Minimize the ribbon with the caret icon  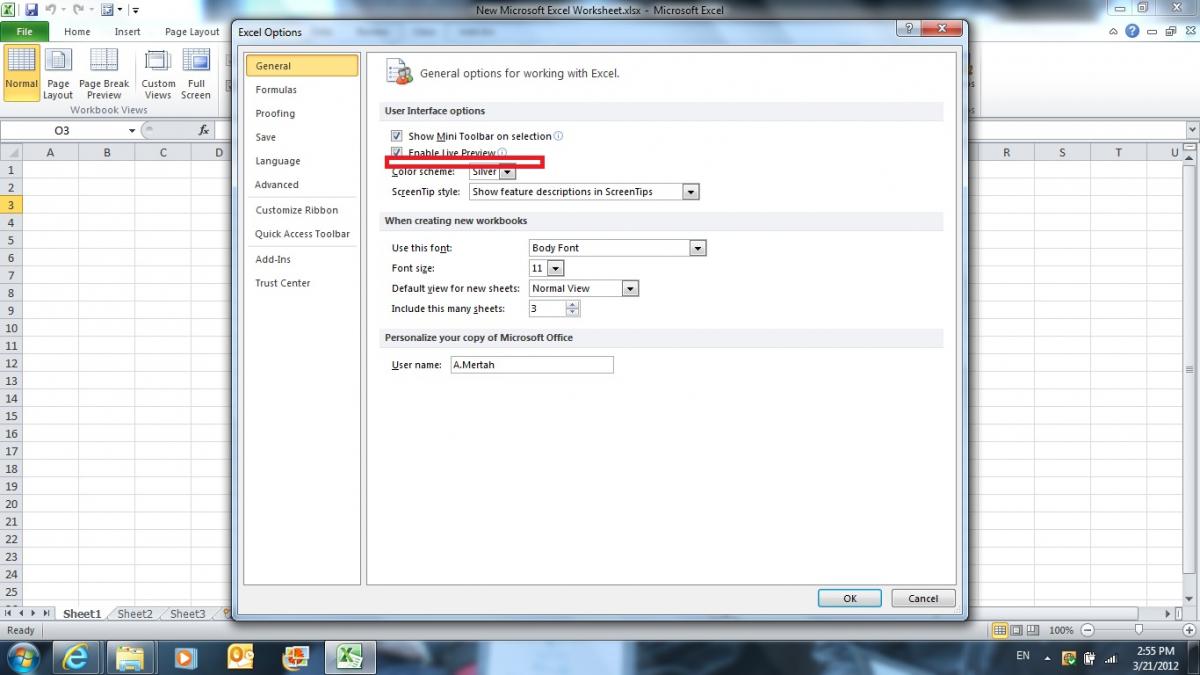click(x=1115, y=31)
